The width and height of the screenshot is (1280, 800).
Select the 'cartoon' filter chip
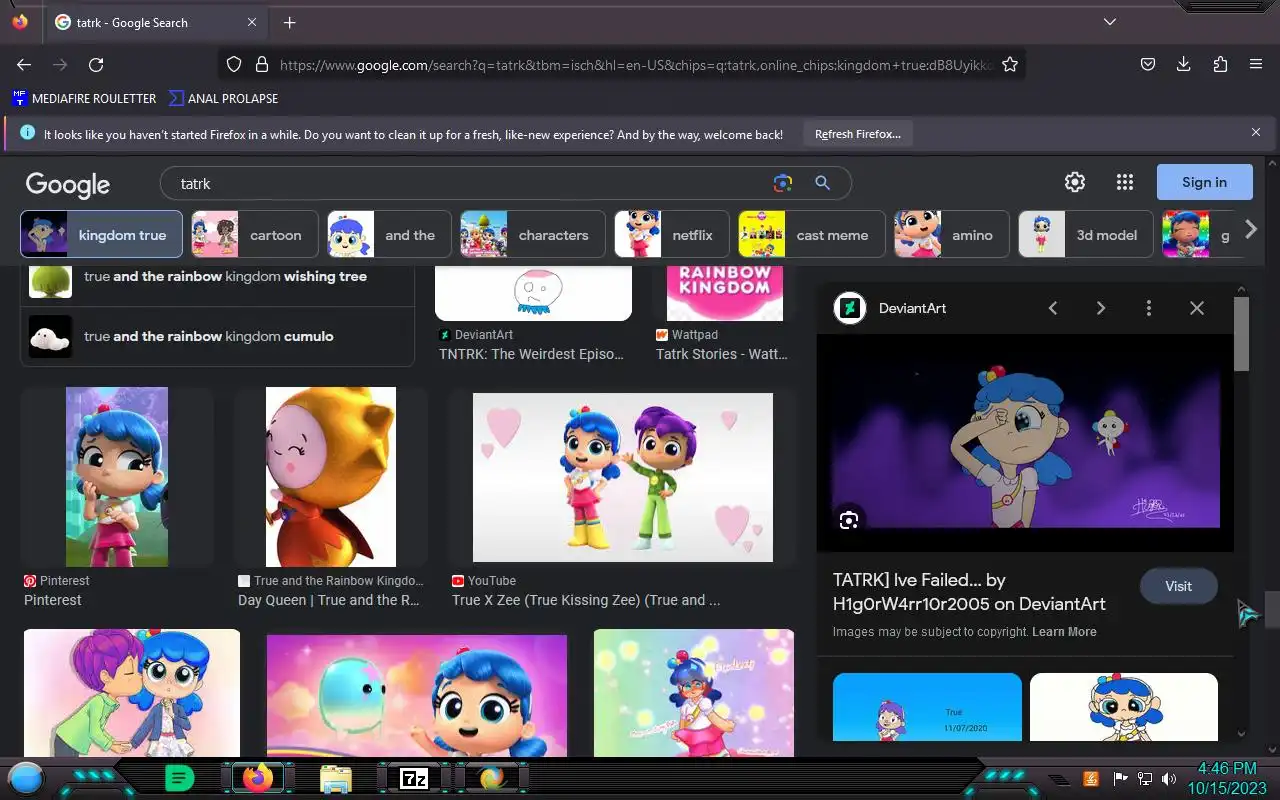pos(255,235)
